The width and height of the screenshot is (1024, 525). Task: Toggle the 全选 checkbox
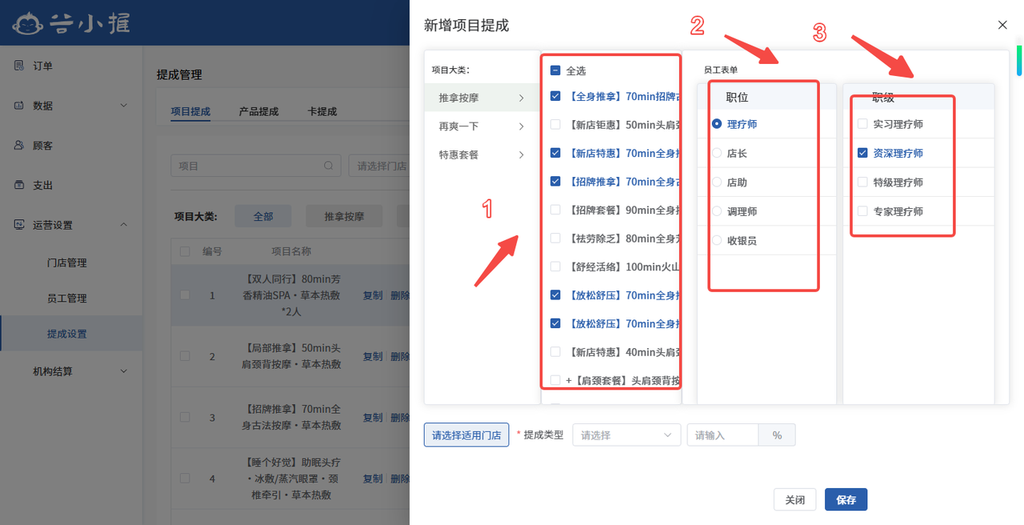pos(555,70)
